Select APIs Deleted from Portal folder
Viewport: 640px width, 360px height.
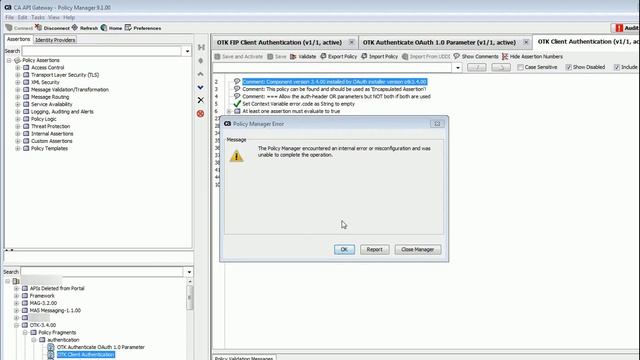[57, 288]
